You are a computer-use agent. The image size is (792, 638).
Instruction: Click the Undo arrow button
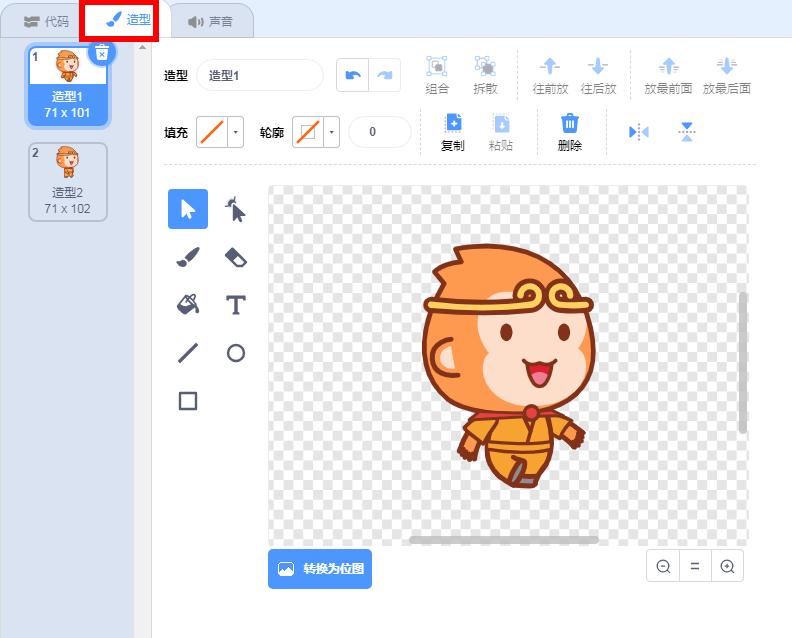pos(353,75)
